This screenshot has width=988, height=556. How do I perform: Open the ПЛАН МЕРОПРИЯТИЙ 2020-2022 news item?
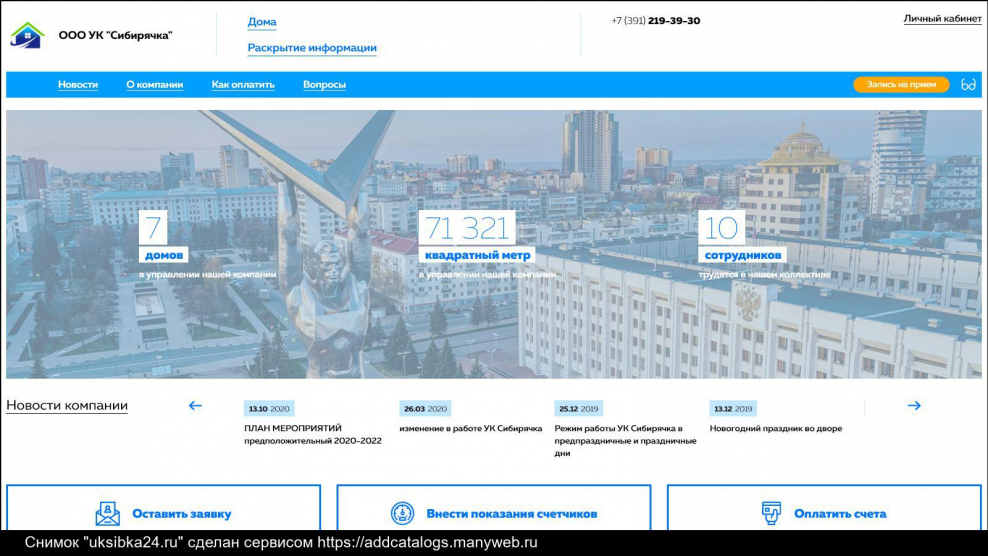coord(312,434)
